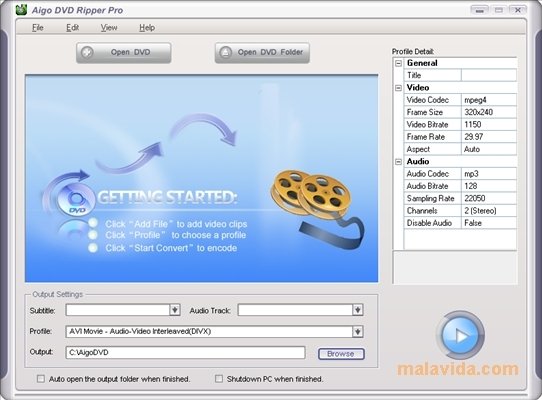
Task: Click the eject icon on Open DVD Folder
Action: point(225,53)
